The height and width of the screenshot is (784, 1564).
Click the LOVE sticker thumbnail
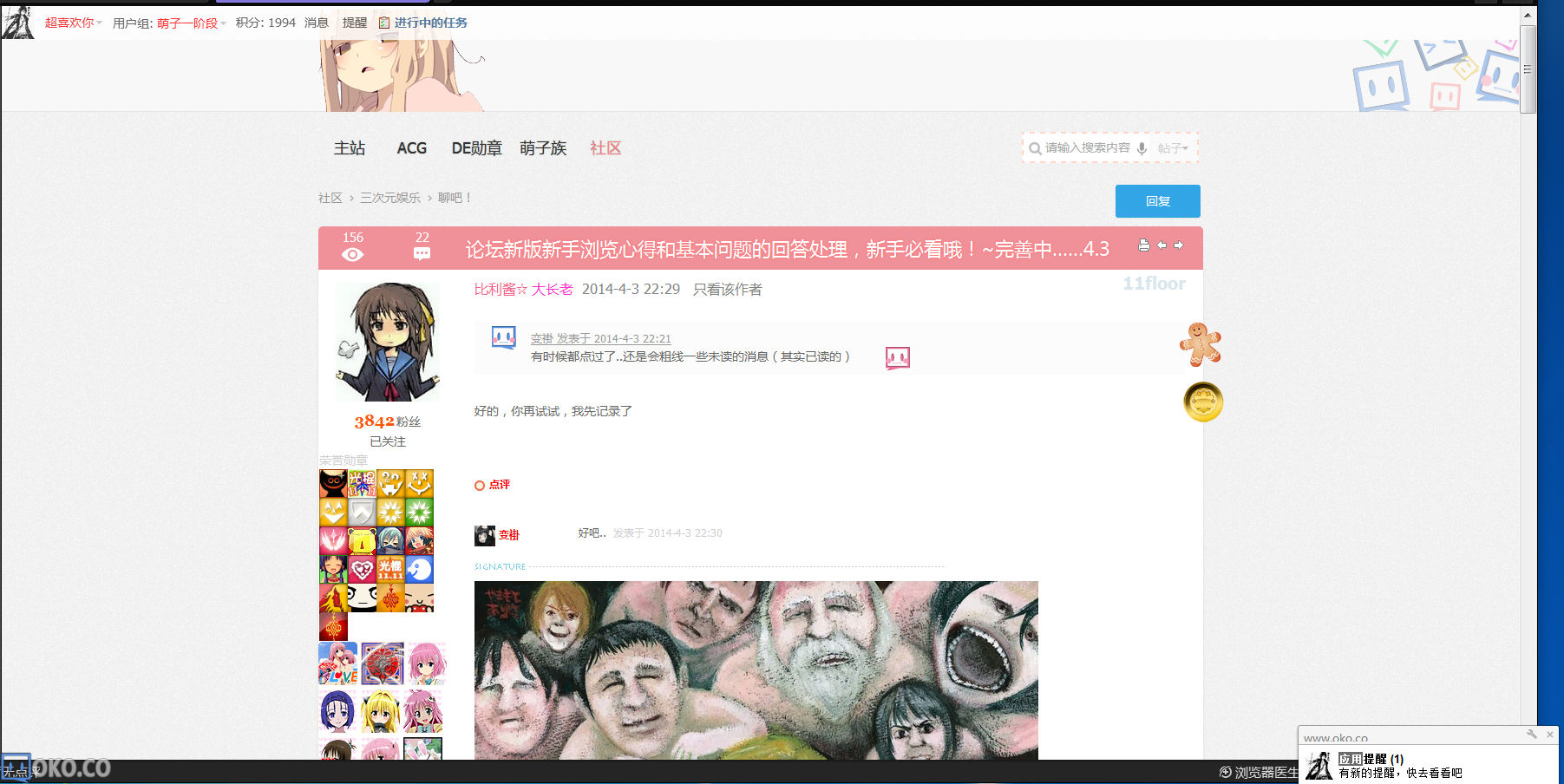337,663
